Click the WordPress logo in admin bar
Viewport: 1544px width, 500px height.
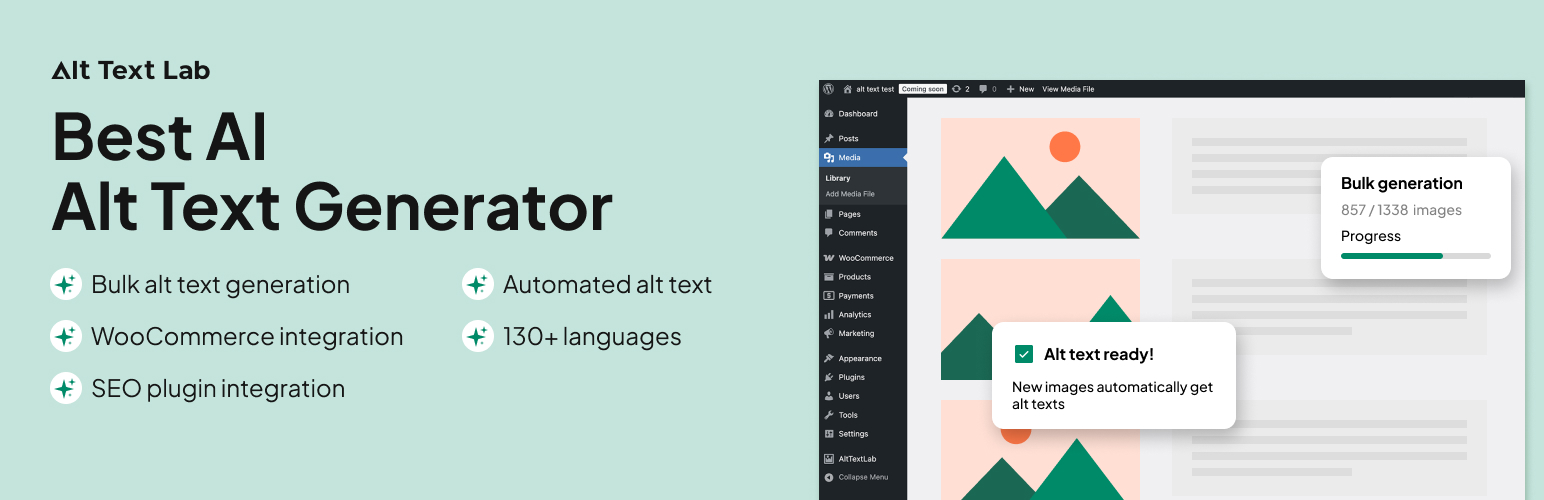pos(829,89)
